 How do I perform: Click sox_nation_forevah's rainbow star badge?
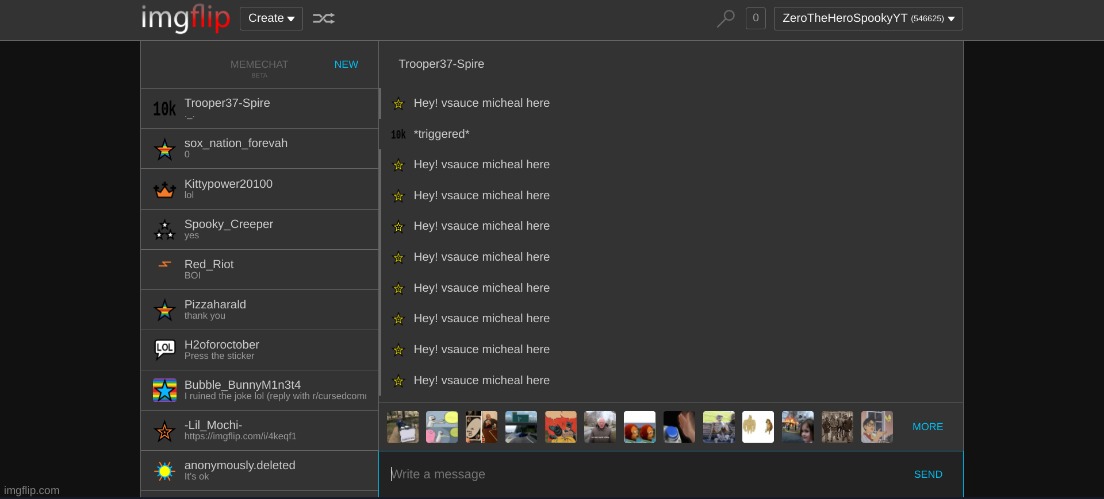(x=164, y=149)
